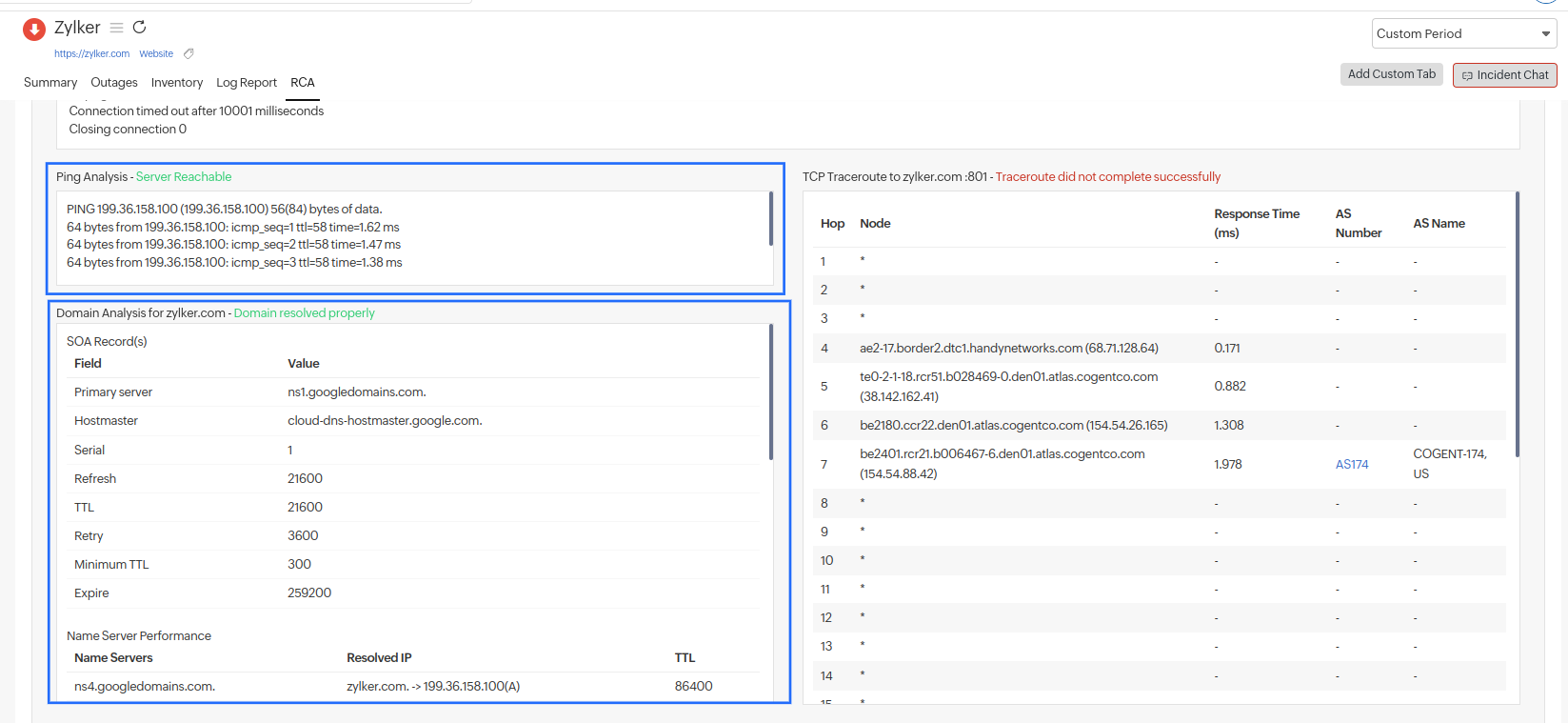
Task: Click the Node column header
Action: tap(875, 224)
